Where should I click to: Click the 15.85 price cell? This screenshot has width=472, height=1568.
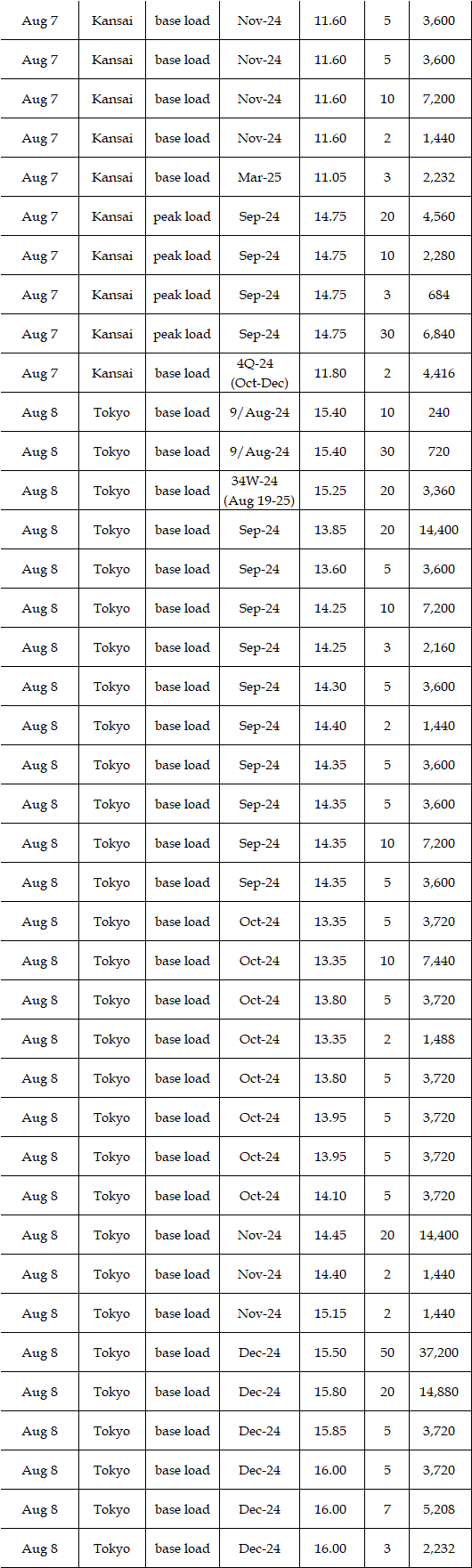[330, 1431]
